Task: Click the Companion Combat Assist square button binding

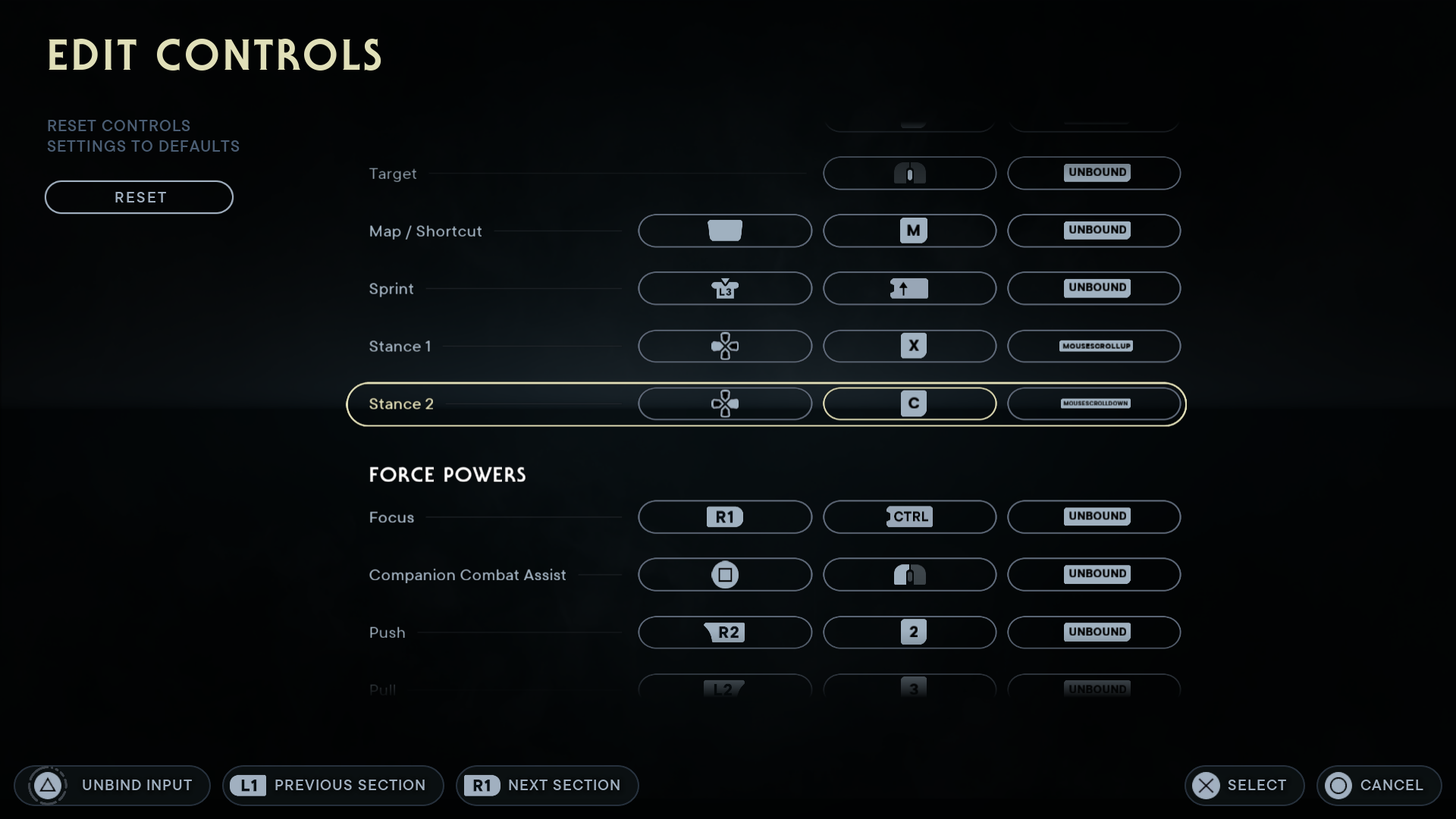Action: pyautogui.click(x=725, y=575)
